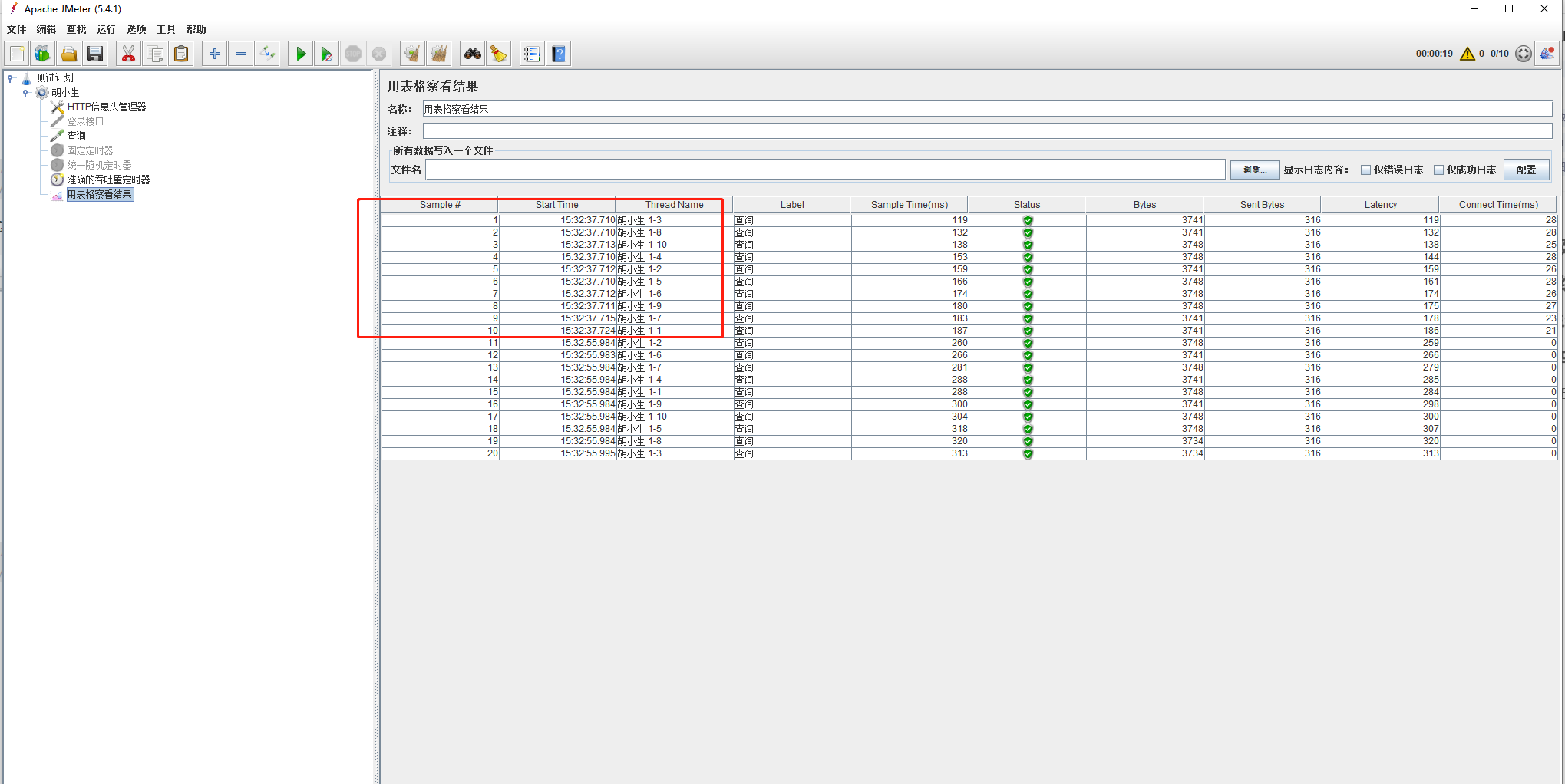This screenshot has height=784, width=1565.
Task: Sort by the Sample # column header
Action: [x=440, y=205]
